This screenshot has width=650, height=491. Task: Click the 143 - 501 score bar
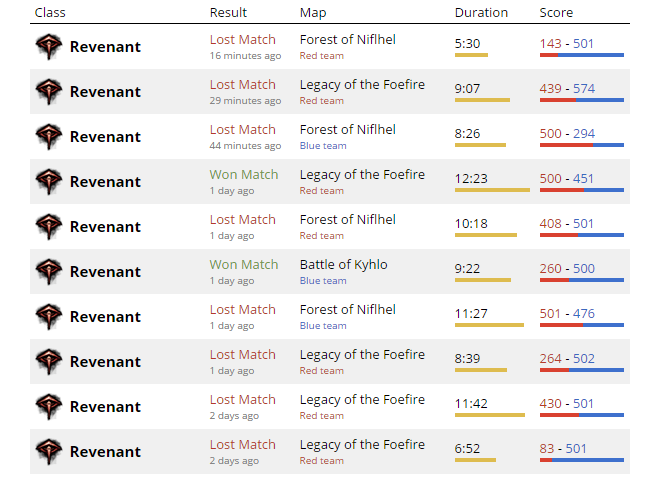pyautogui.click(x=582, y=55)
